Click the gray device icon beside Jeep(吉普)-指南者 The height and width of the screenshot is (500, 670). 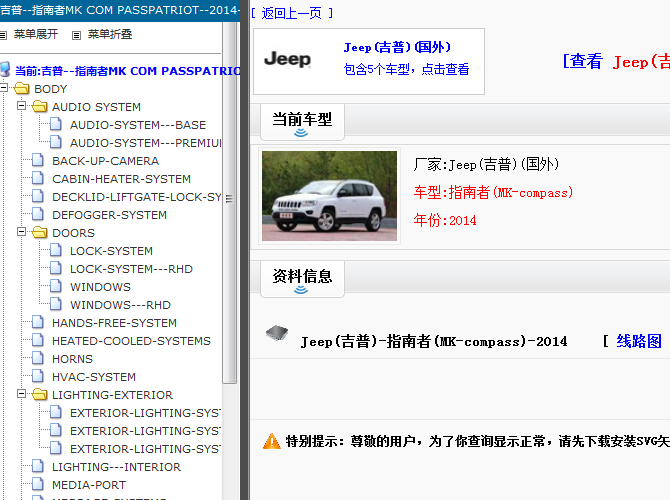tap(277, 332)
